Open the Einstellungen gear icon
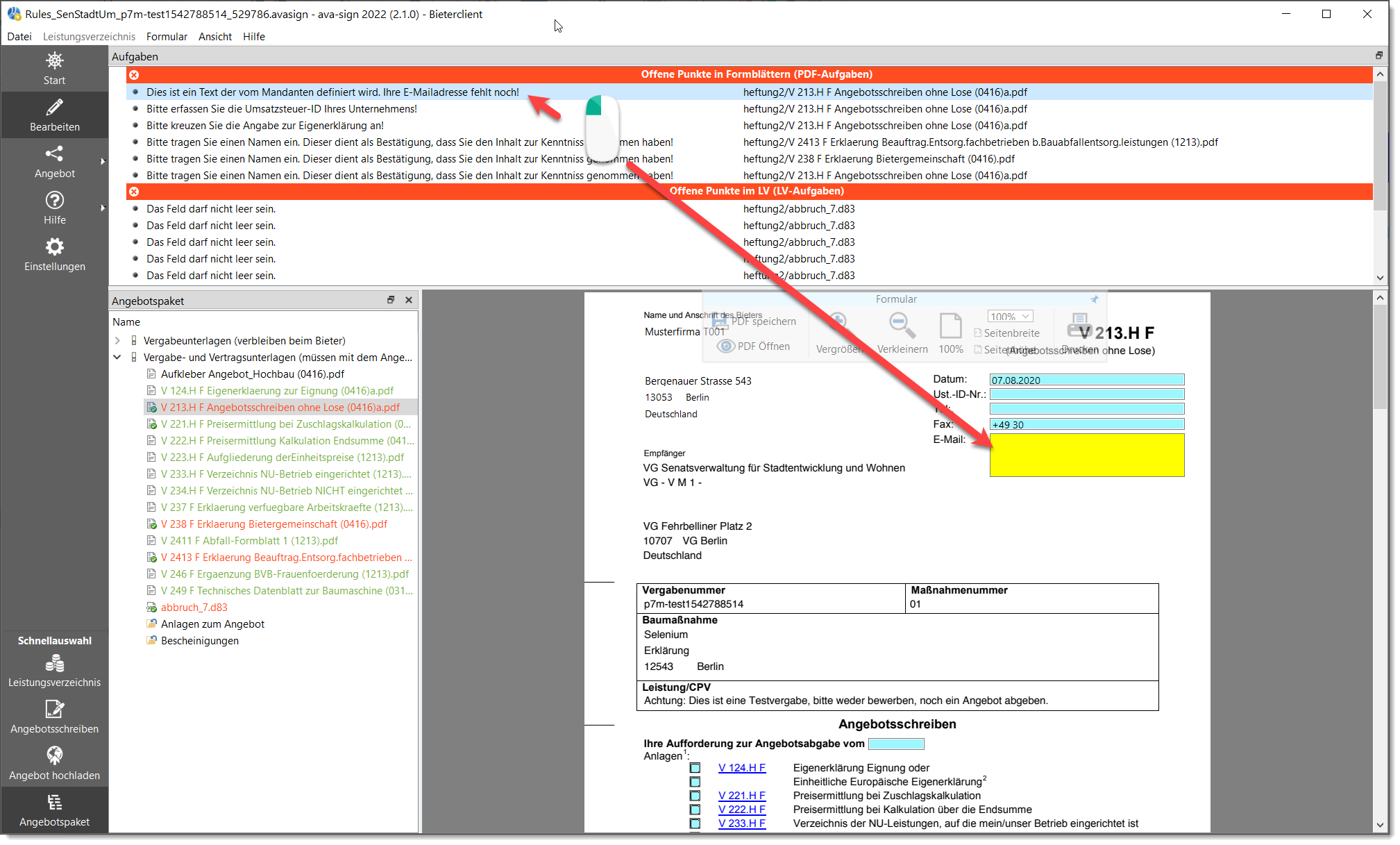The image size is (1400, 845). (54, 247)
